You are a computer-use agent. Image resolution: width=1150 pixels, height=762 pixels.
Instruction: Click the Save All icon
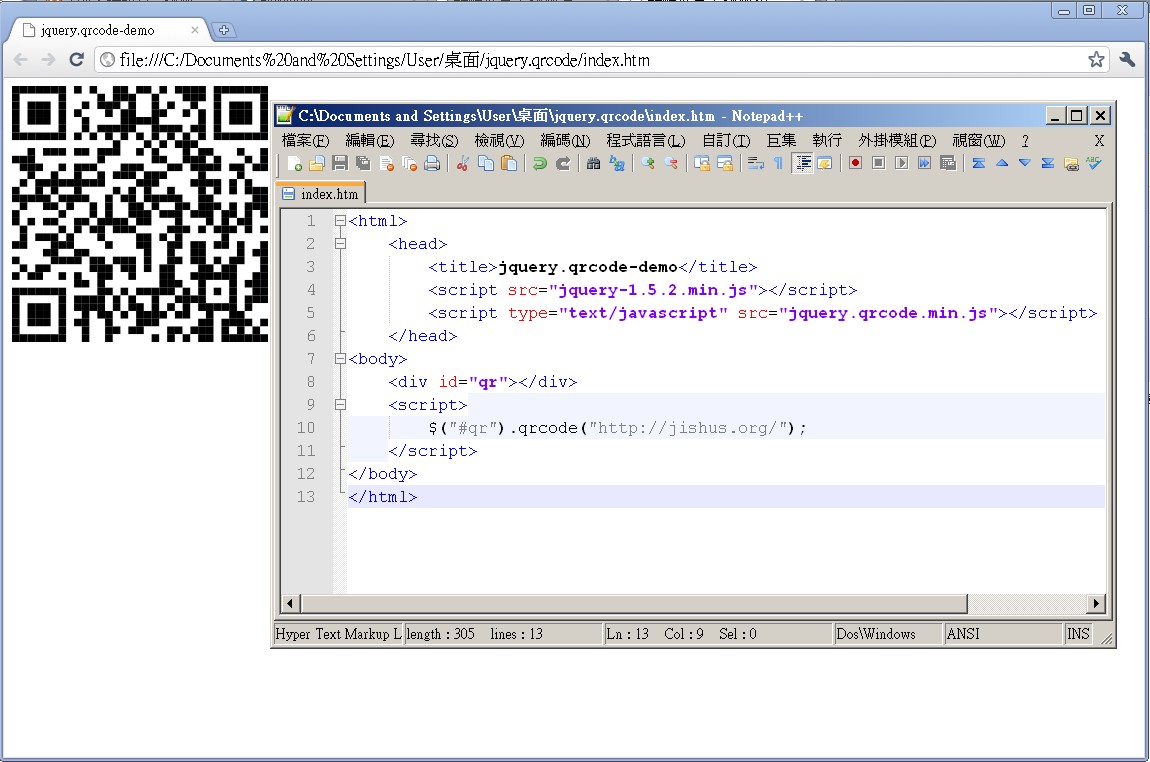pyautogui.click(x=363, y=164)
